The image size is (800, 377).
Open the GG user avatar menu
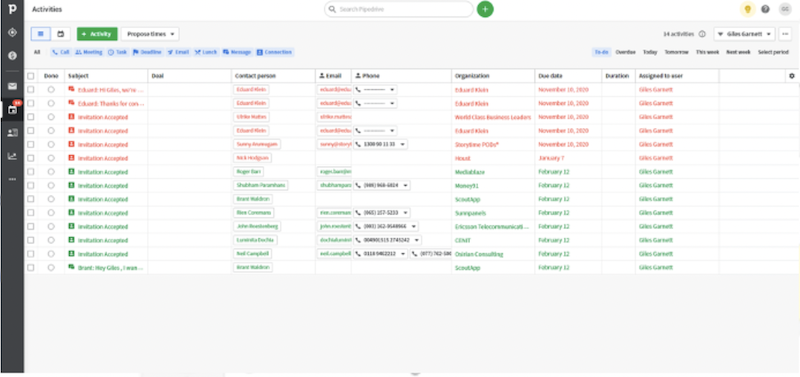pyautogui.click(x=785, y=9)
